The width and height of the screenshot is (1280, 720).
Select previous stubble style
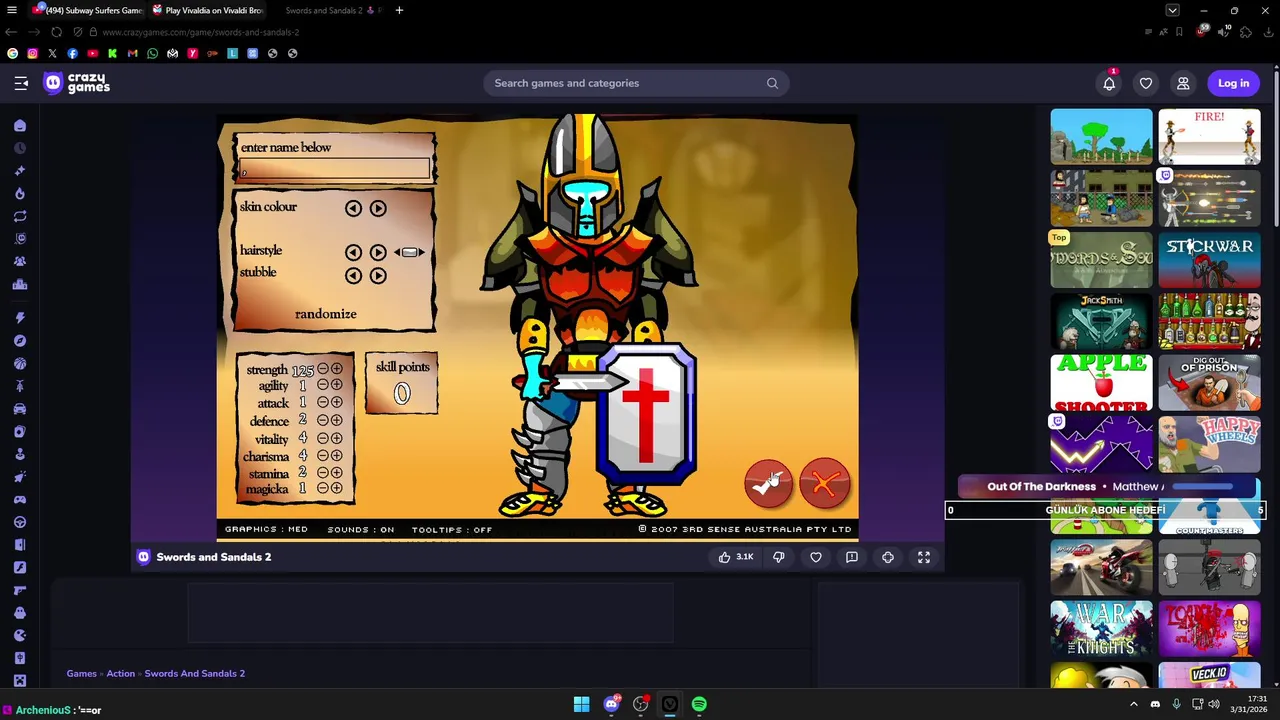(x=353, y=275)
